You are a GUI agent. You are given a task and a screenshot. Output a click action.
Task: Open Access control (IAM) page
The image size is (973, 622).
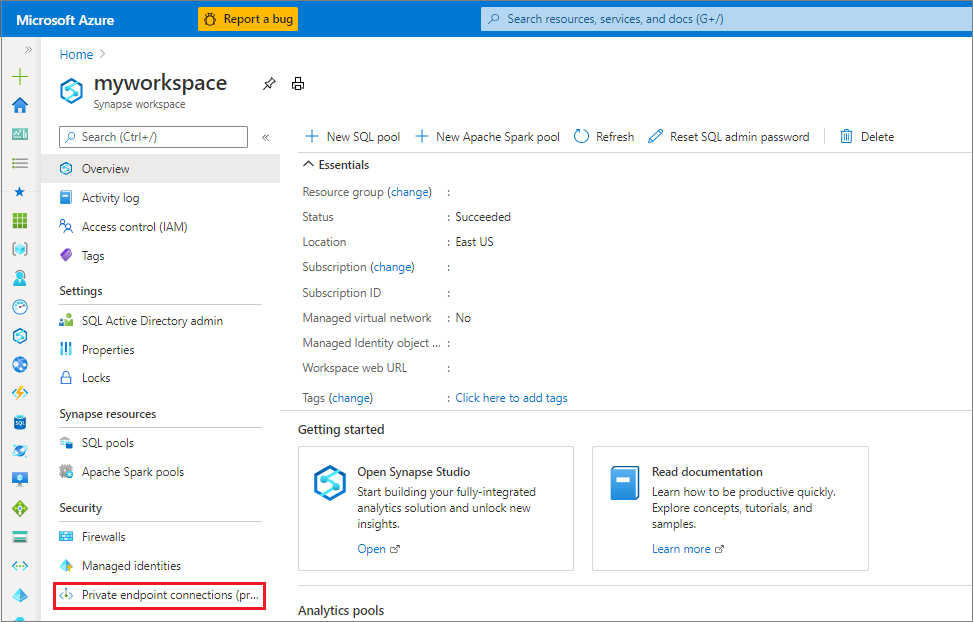pyautogui.click(x=134, y=227)
